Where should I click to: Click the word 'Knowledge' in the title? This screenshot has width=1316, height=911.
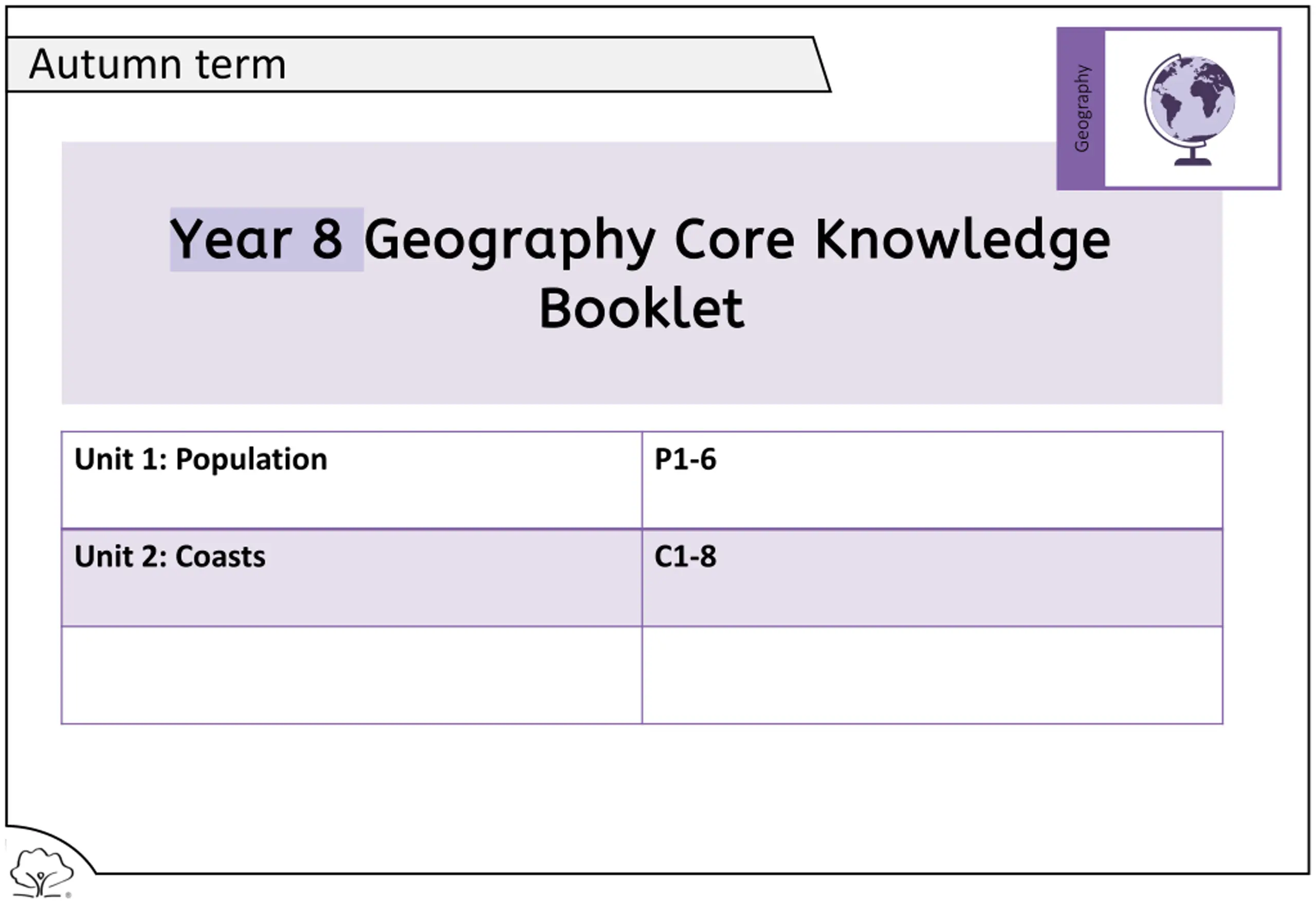tap(963, 238)
